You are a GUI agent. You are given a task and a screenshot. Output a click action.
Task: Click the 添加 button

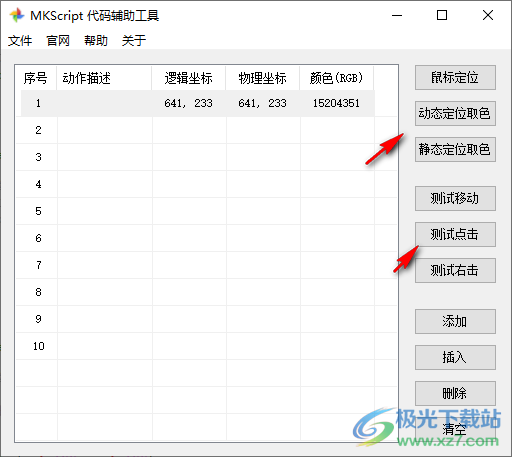coord(455,322)
